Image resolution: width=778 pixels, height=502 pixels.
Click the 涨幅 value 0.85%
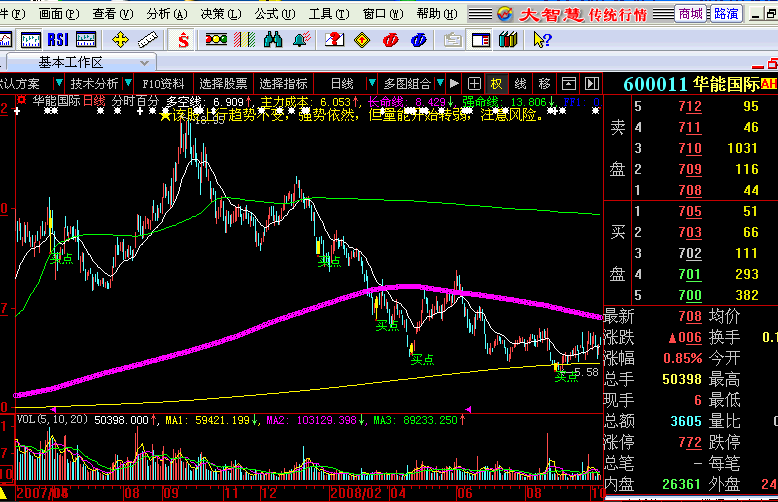tap(683, 358)
